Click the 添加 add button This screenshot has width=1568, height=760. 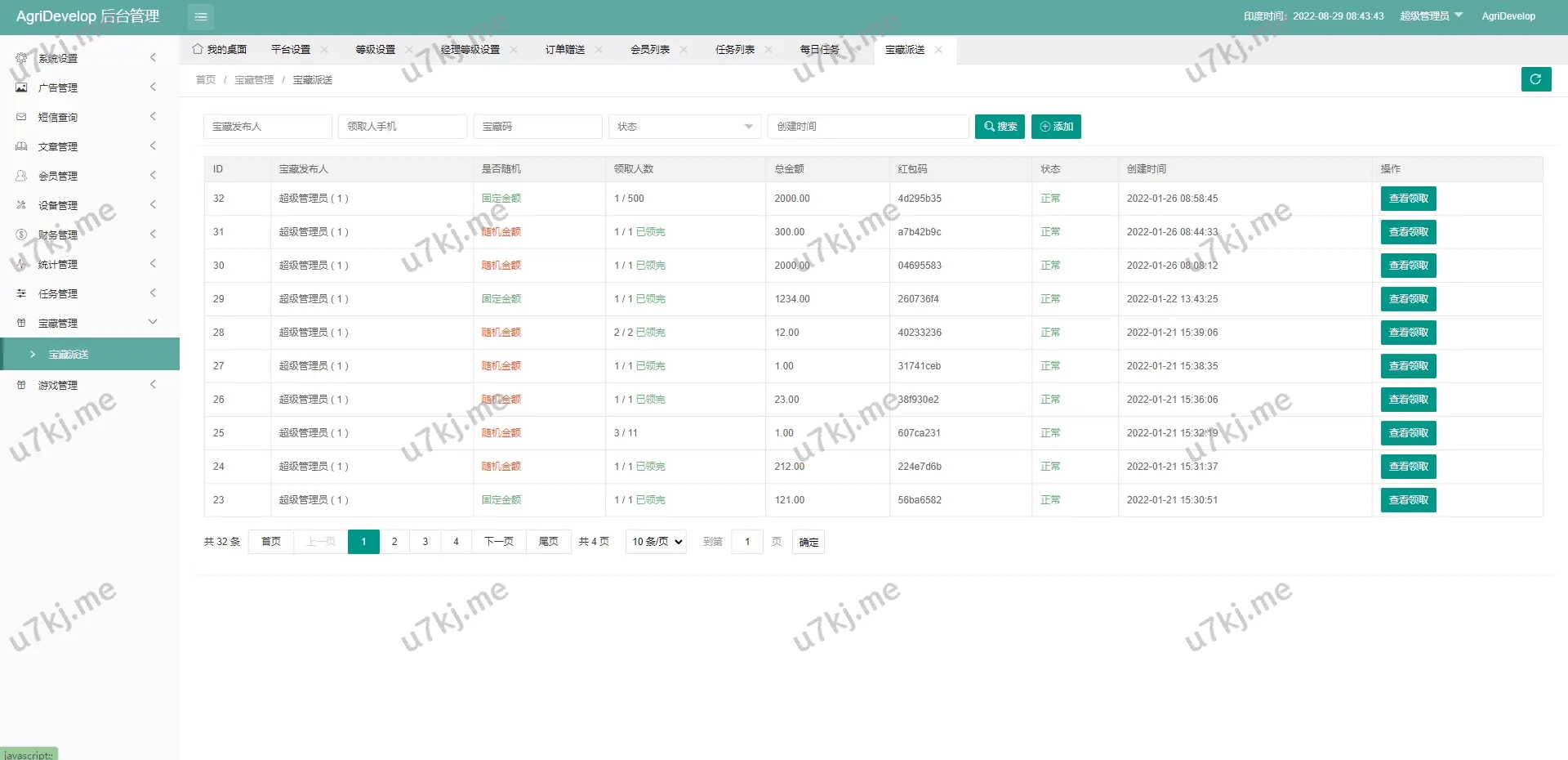(x=1056, y=127)
